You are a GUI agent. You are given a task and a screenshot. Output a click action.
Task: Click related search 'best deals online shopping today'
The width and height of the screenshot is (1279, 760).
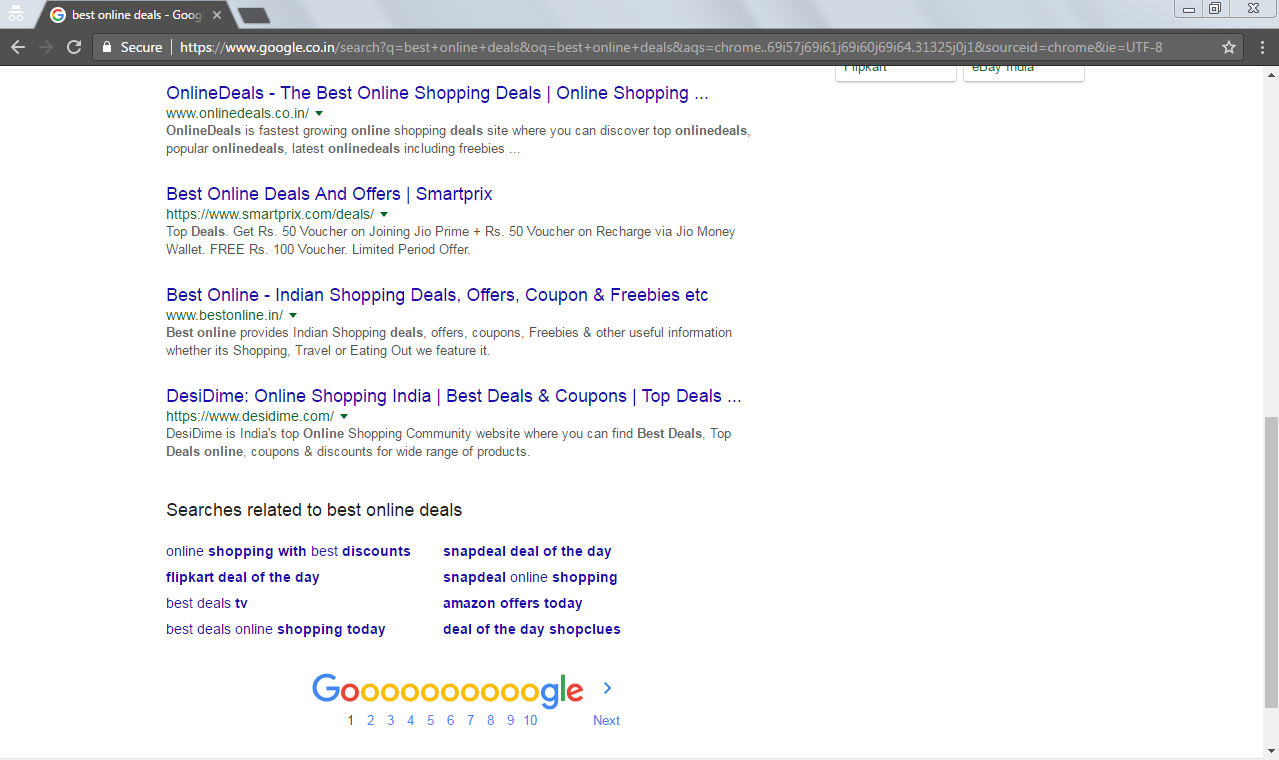click(276, 629)
